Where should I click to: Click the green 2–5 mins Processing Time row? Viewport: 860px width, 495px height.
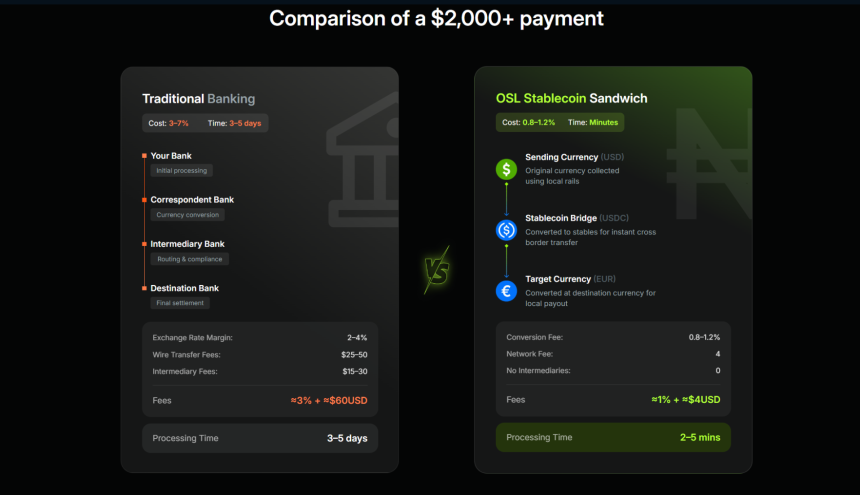(613, 438)
